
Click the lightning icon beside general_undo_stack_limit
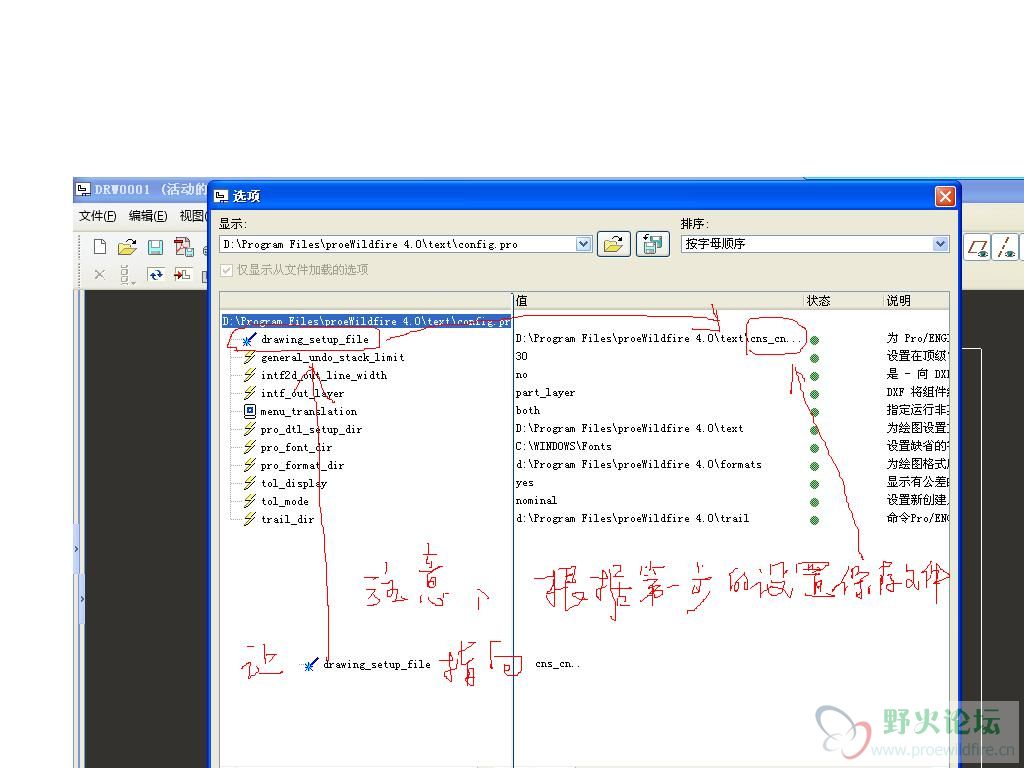(249, 357)
